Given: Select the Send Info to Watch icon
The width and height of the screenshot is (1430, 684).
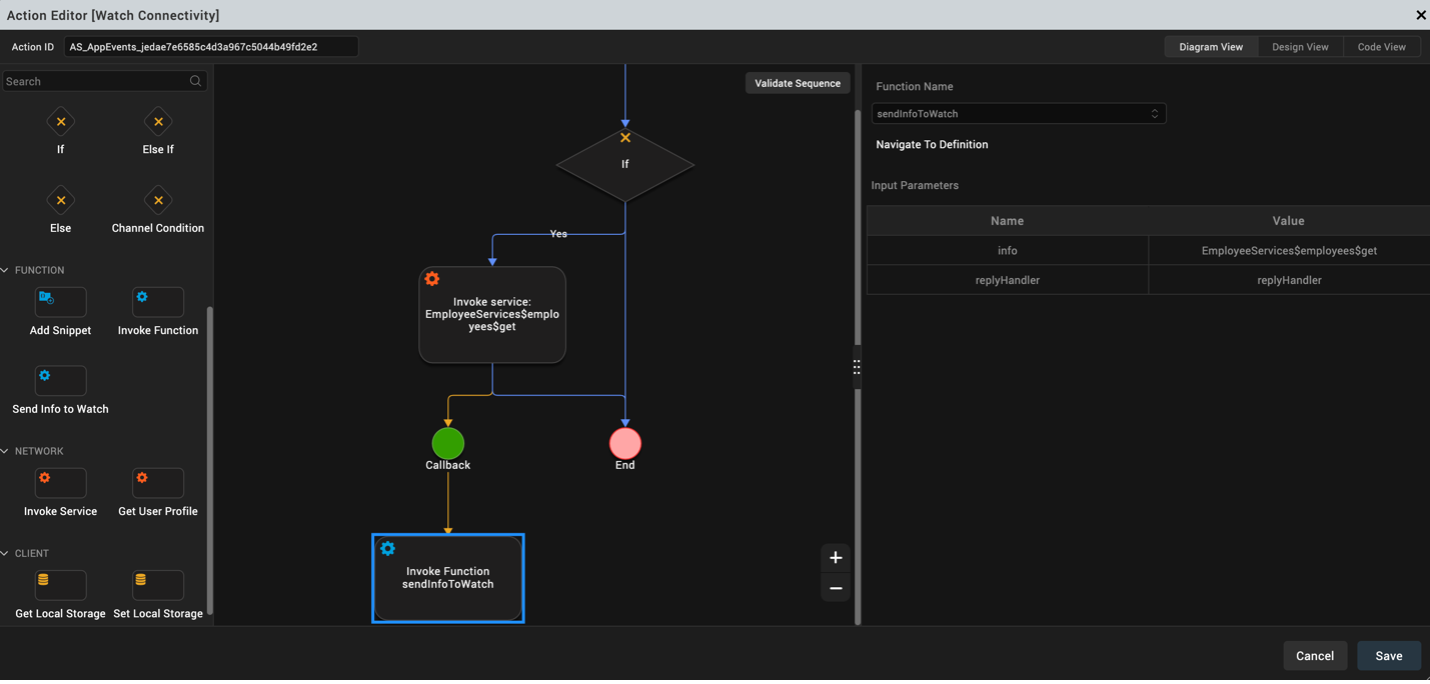Looking at the screenshot, I should [60, 381].
